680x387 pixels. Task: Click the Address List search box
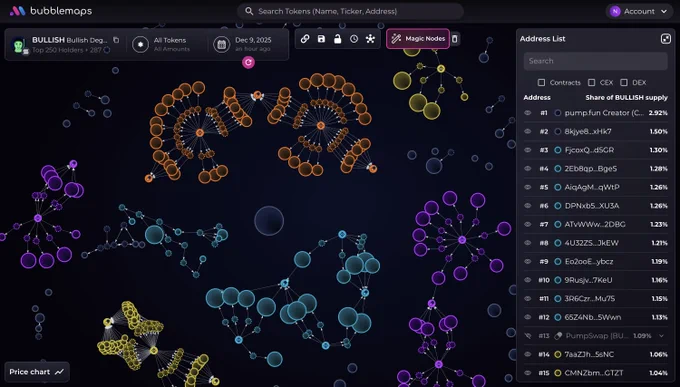[x=595, y=61]
